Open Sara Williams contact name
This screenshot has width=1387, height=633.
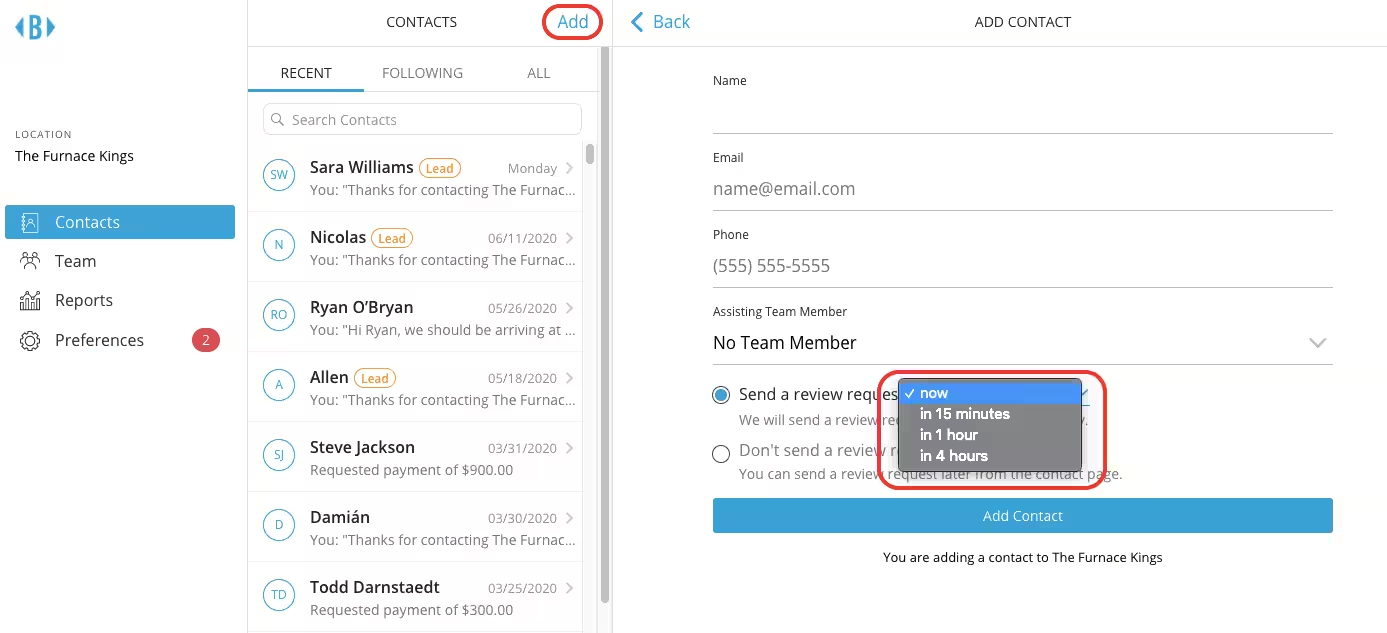click(362, 167)
